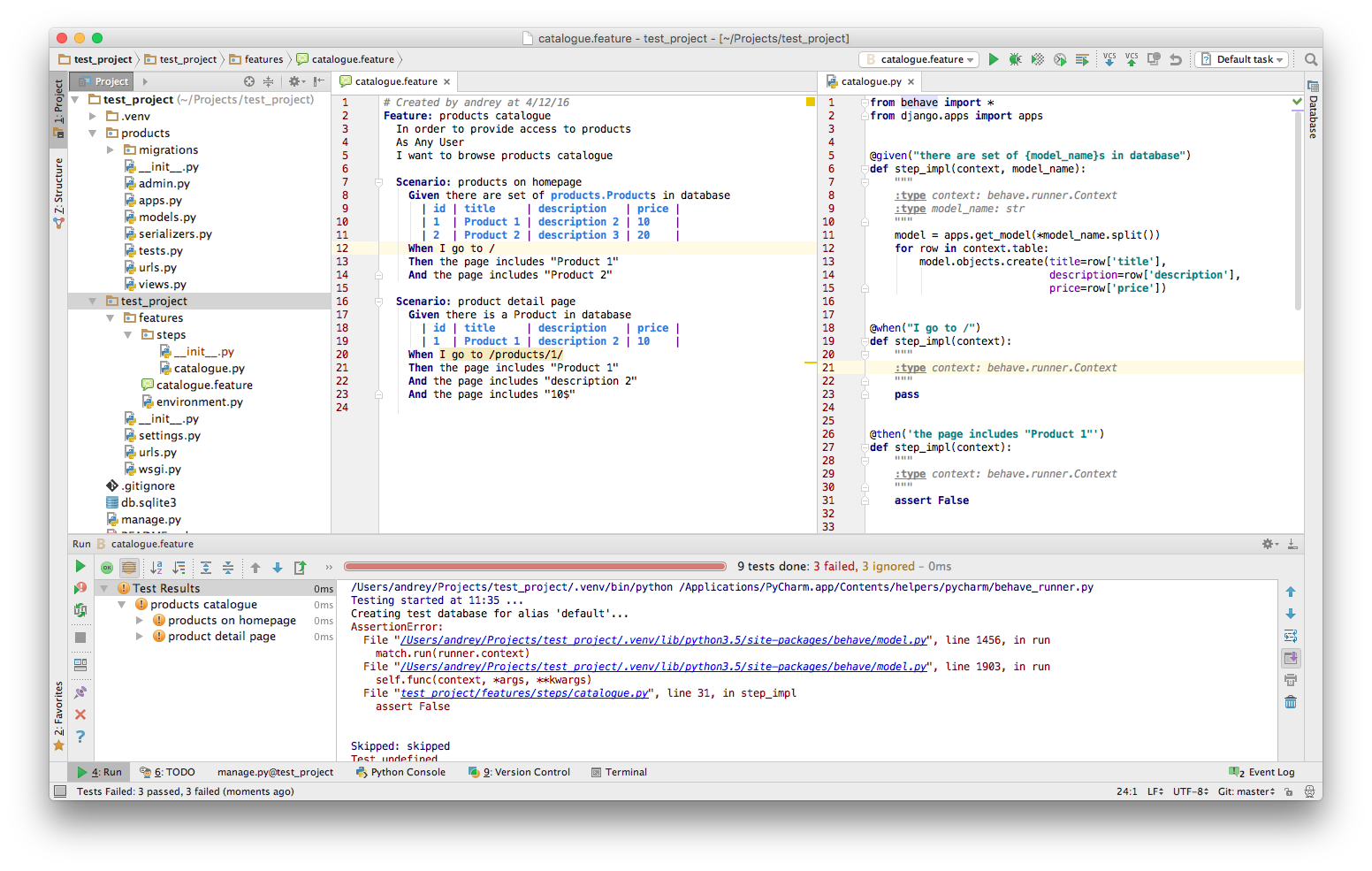
Task: Toggle show ignored tests filter
Action: click(129, 568)
